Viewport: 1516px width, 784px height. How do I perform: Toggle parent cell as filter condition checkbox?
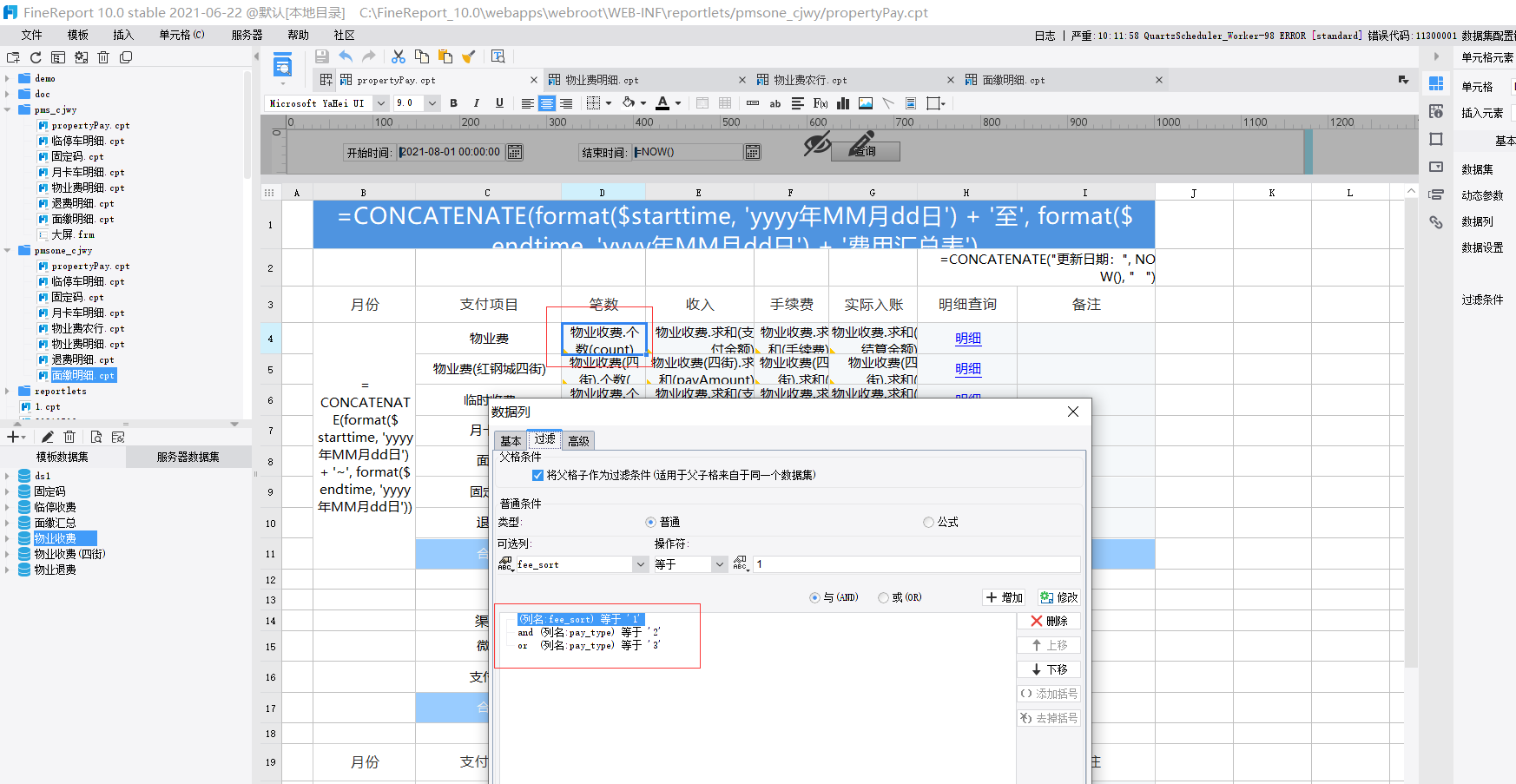tap(537, 475)
